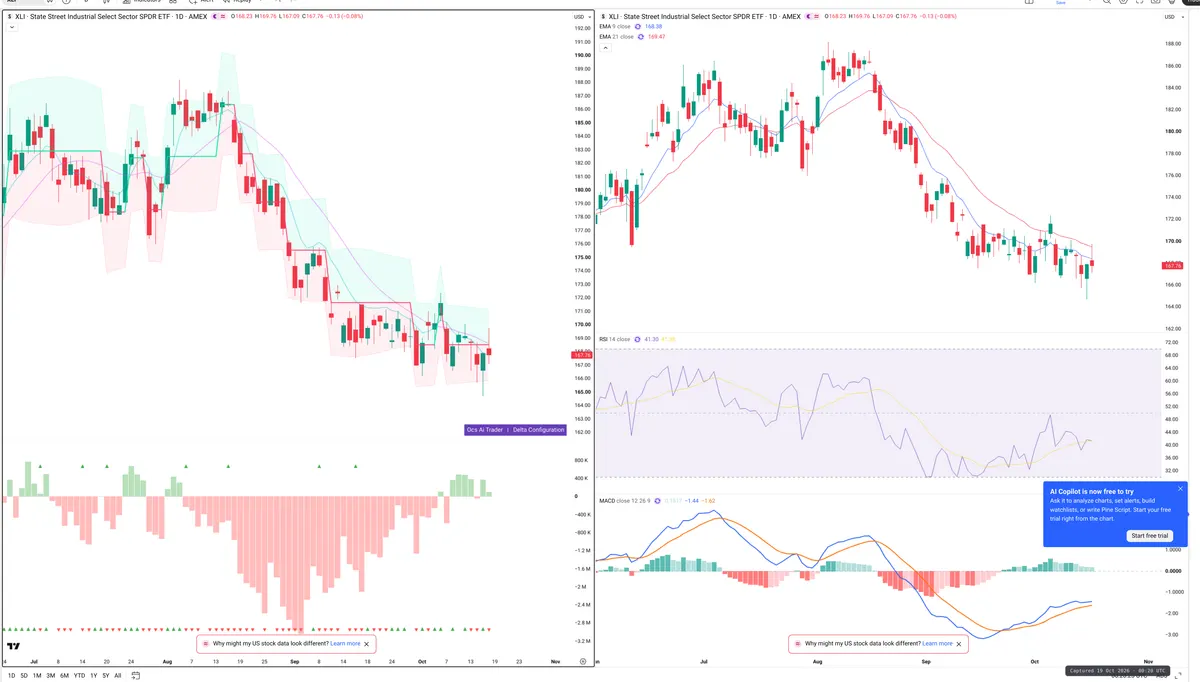The width and height of the screenshot is (1200, 682).
Task: Click the extended-hours indicator next to left AMEX title
Action: pos(214,16)
